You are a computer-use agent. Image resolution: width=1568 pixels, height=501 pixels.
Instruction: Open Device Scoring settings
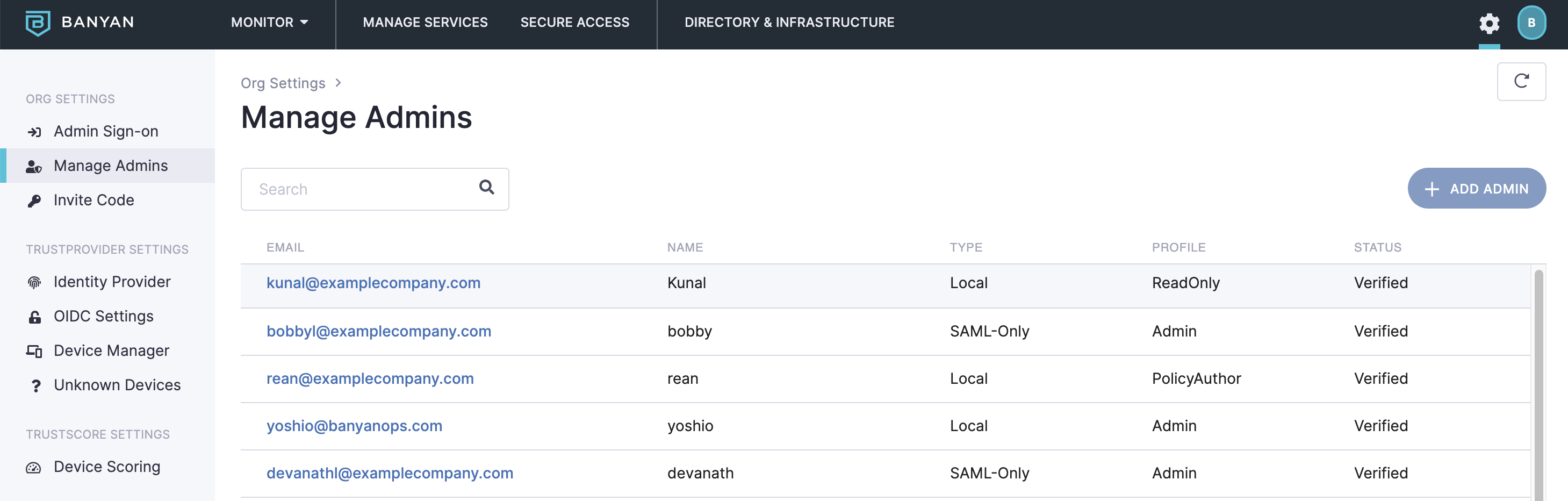pyautogui.click(x=107, y=467)
